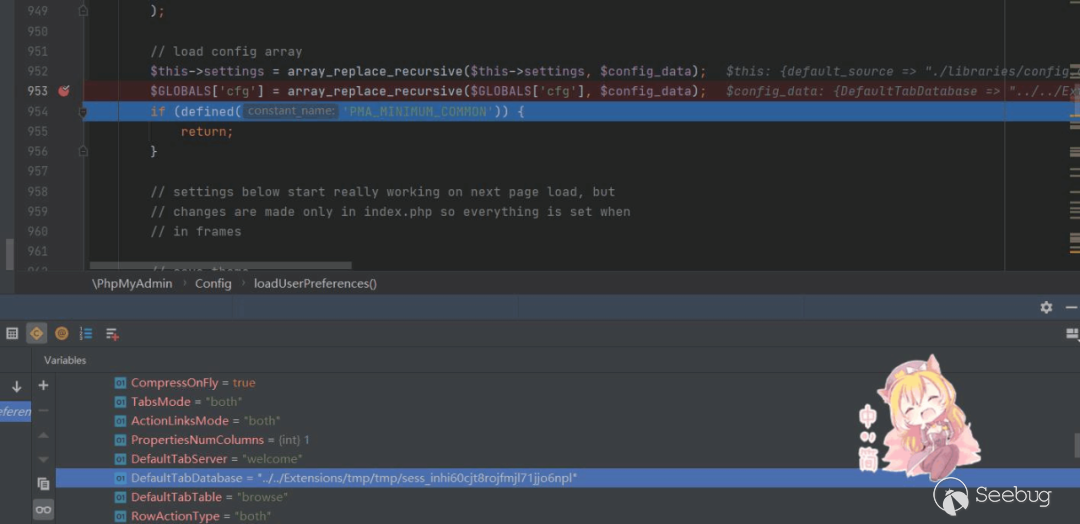The width and height of the screenshot is (1080, 524).
Task: Click the down arrow frame button
Action: (x=17, y=387)
